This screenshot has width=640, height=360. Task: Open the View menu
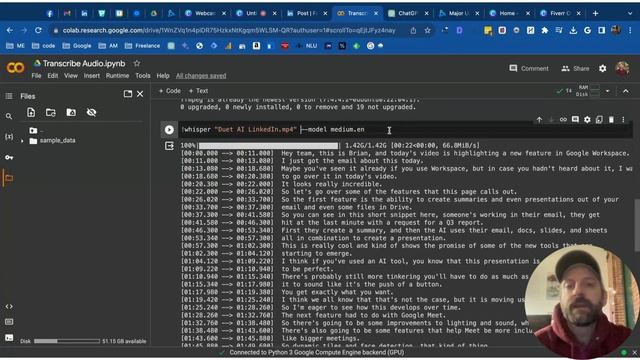(71, 76)
